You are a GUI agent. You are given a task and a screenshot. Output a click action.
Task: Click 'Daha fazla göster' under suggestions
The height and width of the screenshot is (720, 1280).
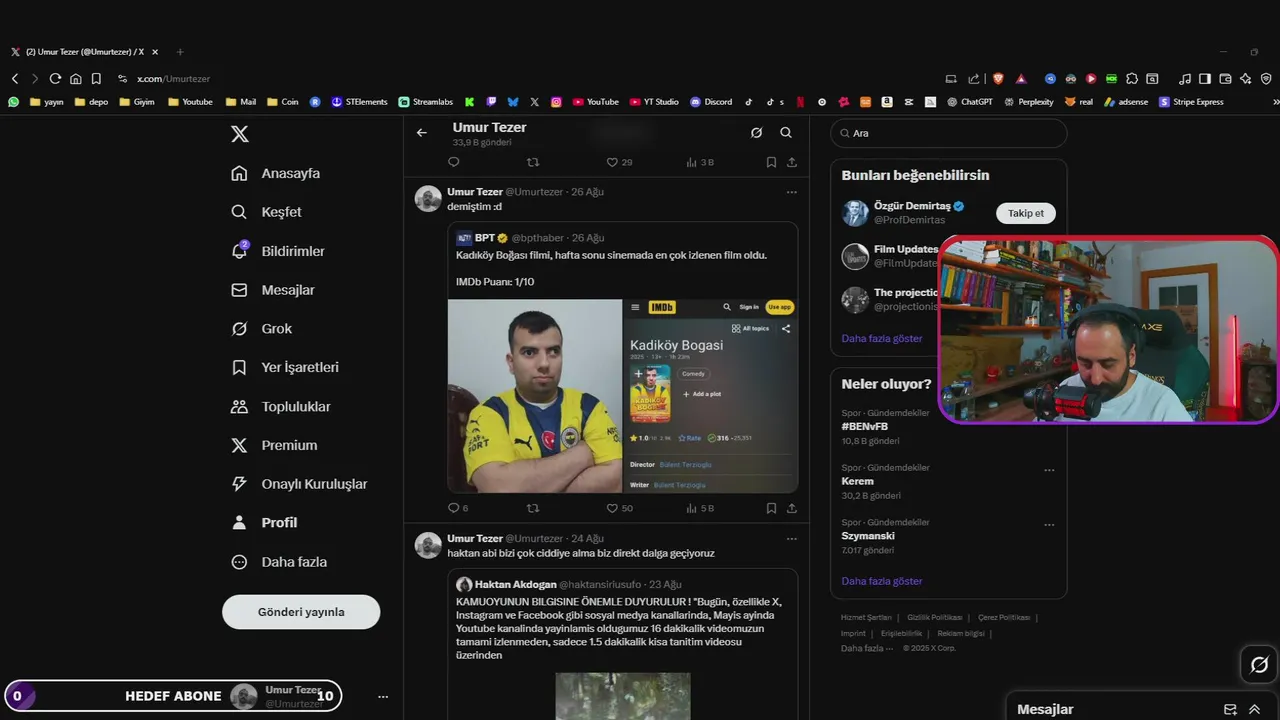coord(882,338)
